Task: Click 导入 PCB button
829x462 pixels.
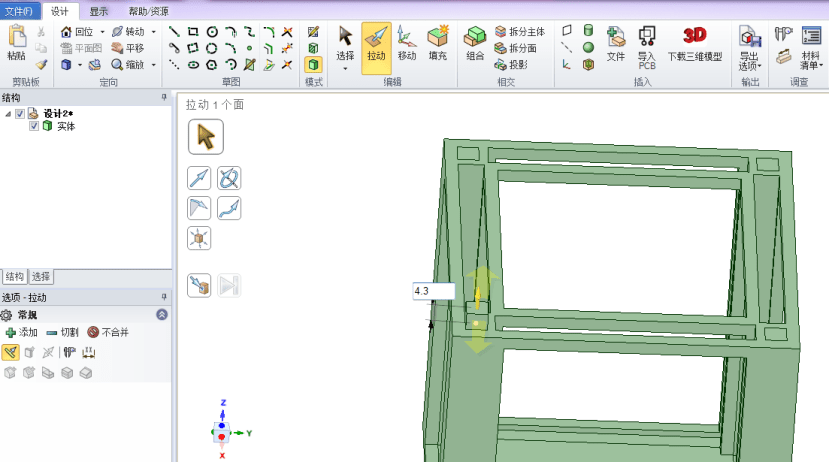Action: 647,48
